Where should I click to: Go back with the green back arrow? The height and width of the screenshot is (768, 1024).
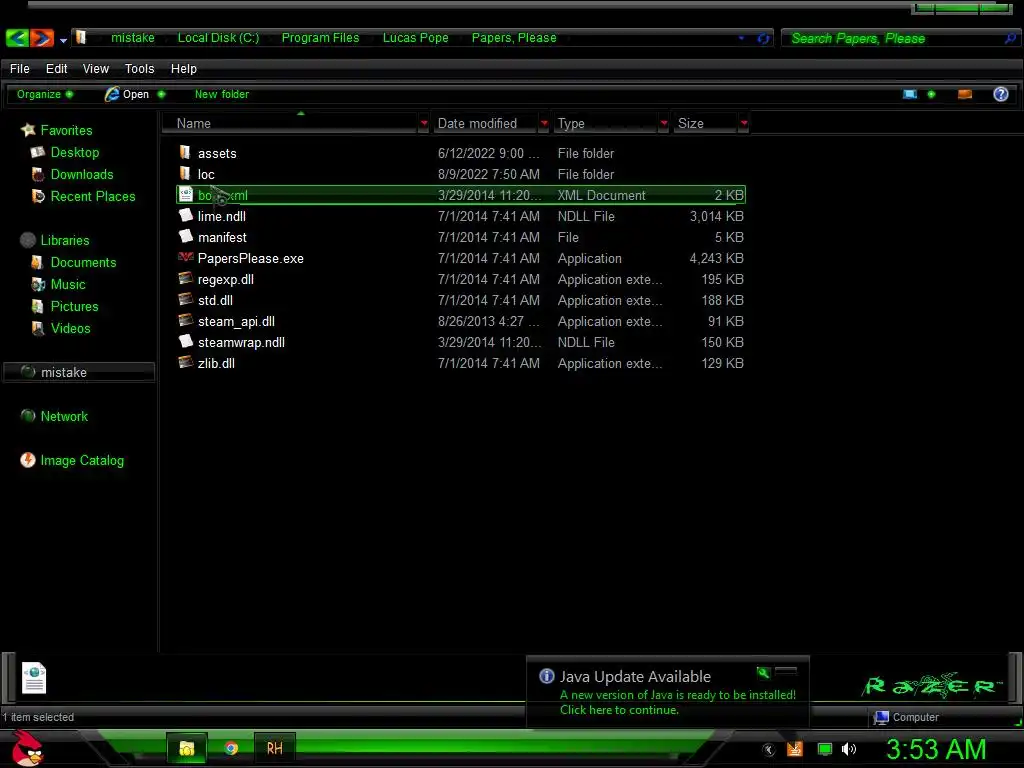click(16, 38)
